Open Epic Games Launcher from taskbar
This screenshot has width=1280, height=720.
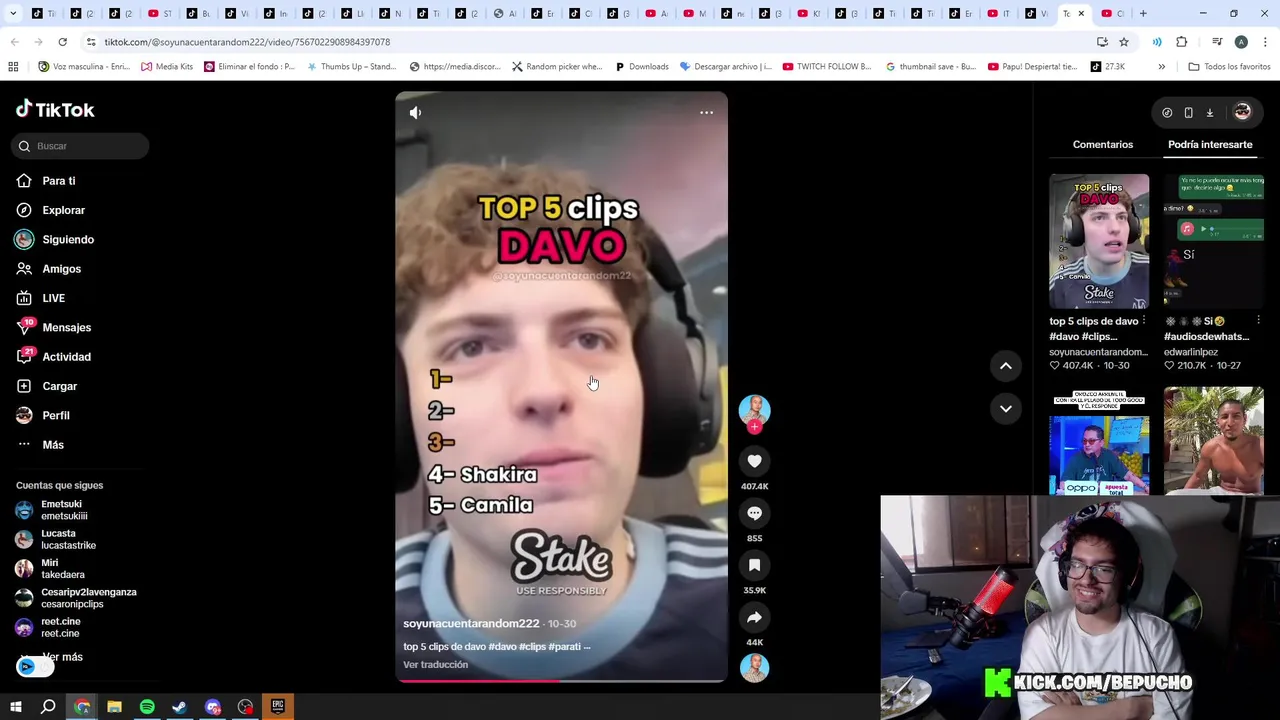[x=278, y=707]
